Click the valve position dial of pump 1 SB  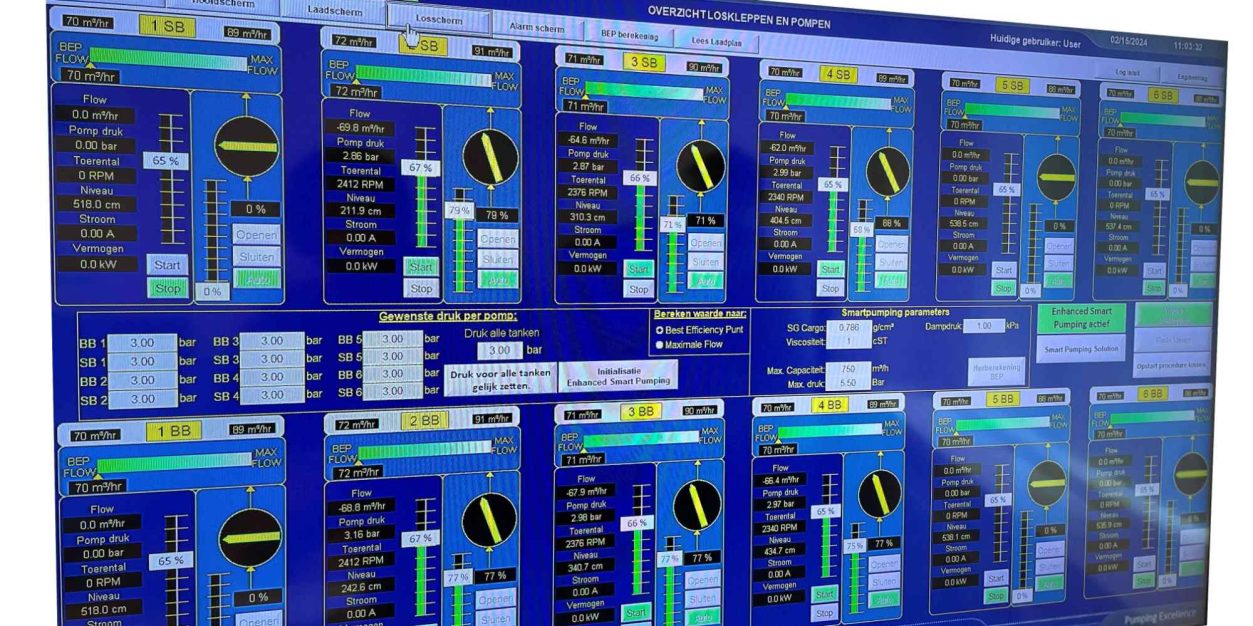(247, 146)
